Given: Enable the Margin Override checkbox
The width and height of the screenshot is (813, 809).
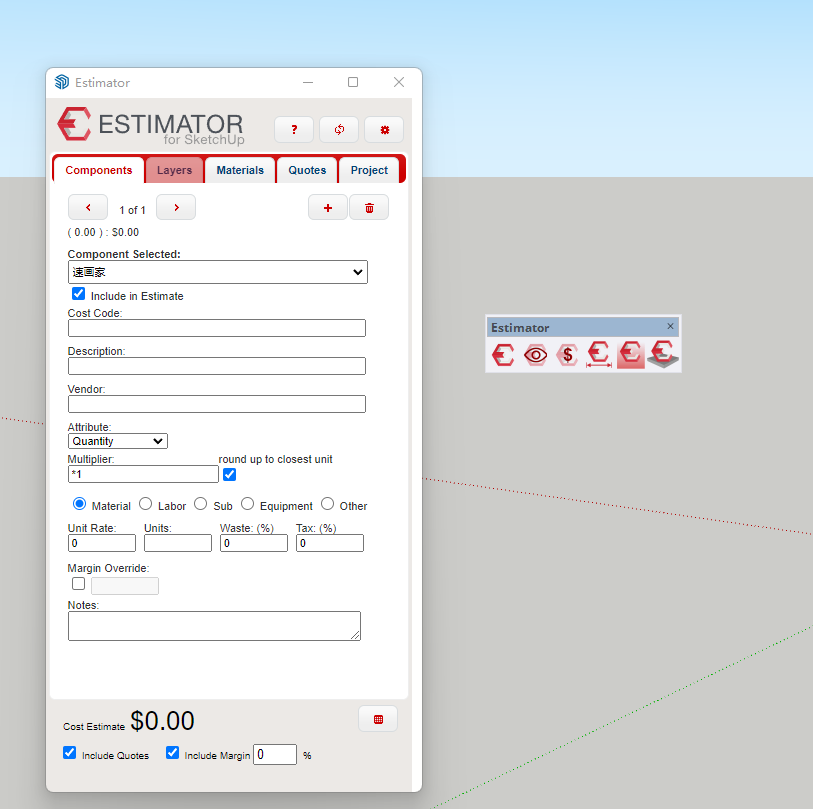Looking at the screenshot, I should (79, 584).
